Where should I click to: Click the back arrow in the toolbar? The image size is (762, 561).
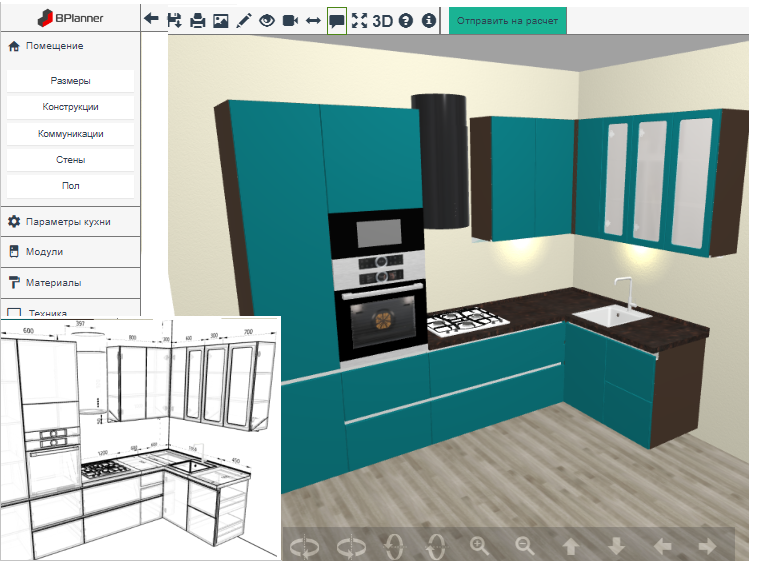(151, 20)
